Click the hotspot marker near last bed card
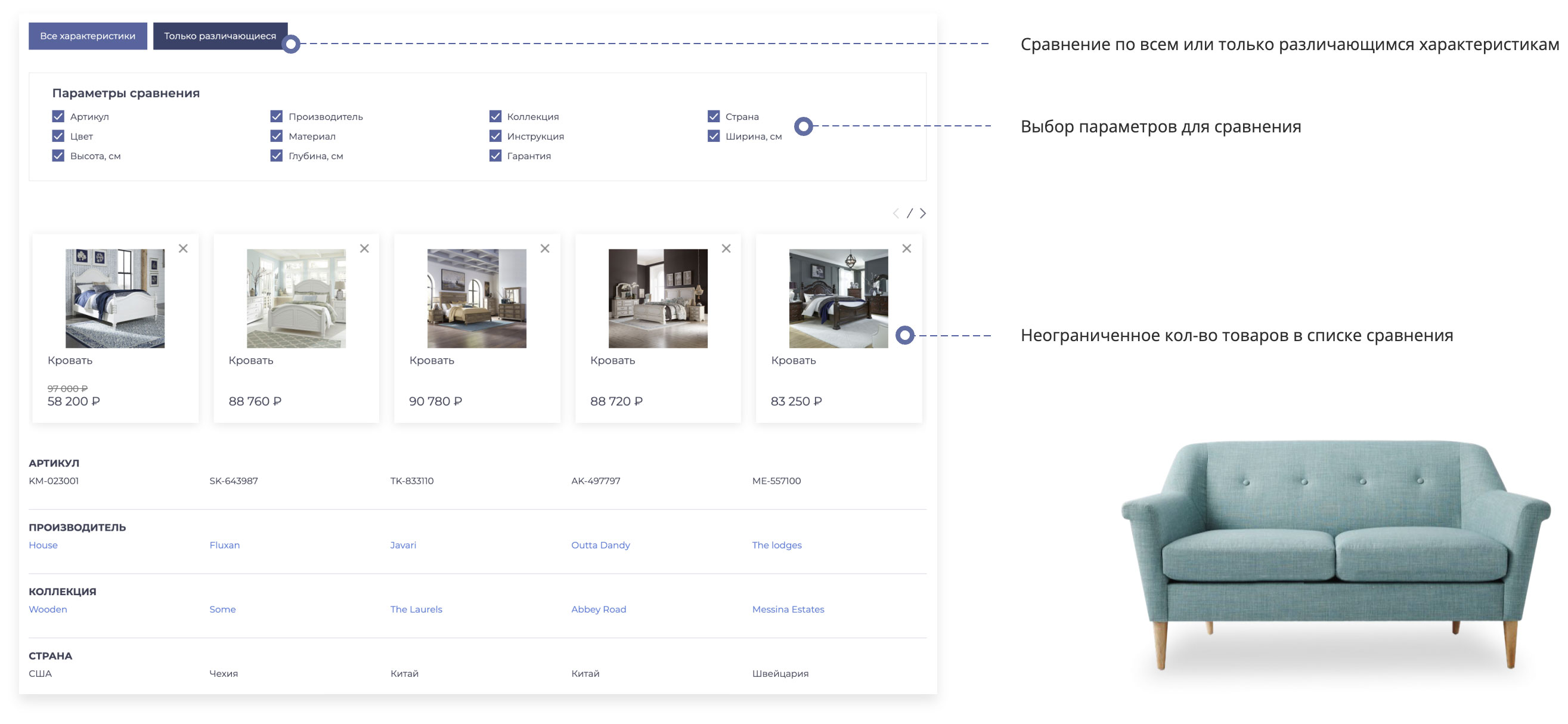The image size is (1568, 724). [904, 335]
